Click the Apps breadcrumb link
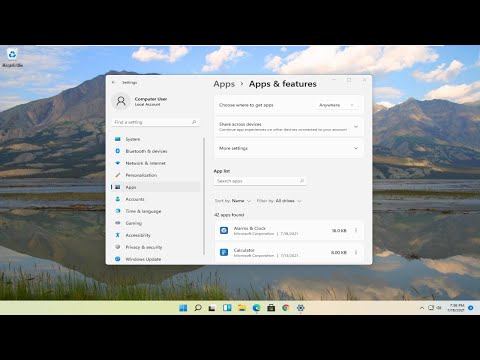480x360 pixels. pyautogui.click(x=224, y=84)
